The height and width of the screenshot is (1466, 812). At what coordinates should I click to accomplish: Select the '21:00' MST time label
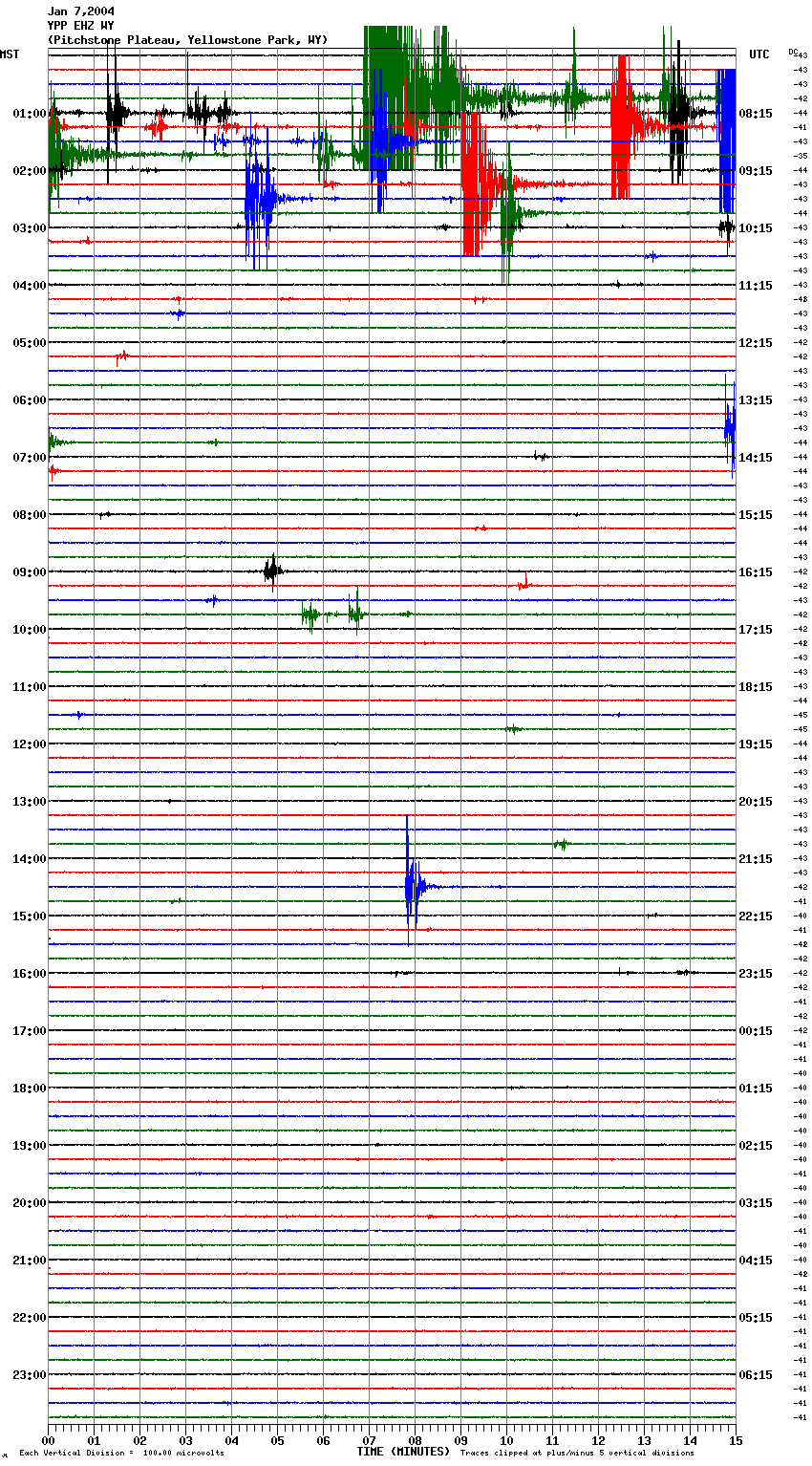[30, 1260]
